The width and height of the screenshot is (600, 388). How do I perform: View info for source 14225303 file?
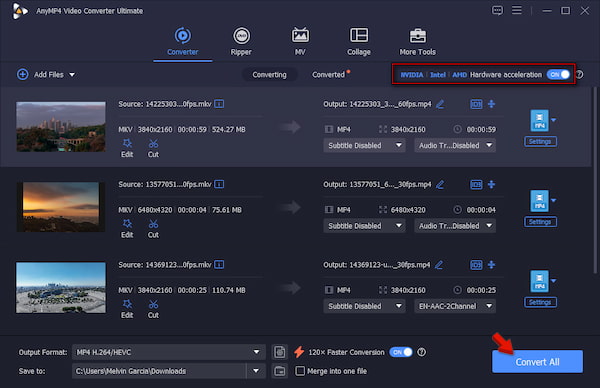tap(219, 104)
